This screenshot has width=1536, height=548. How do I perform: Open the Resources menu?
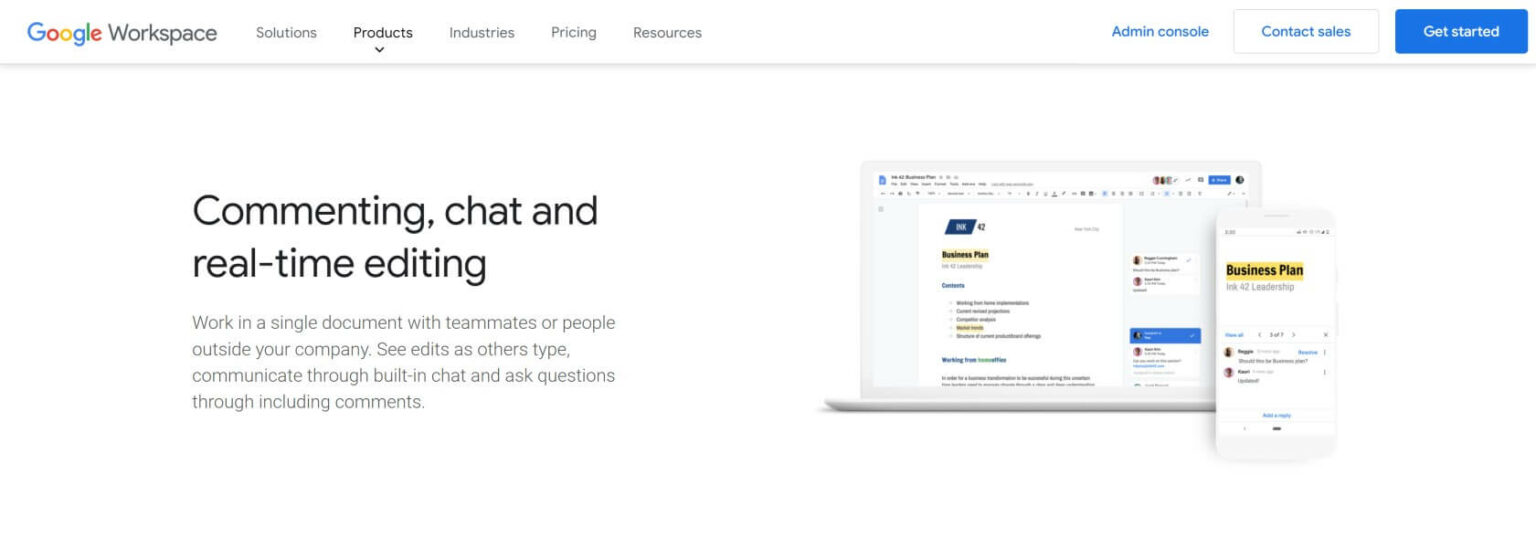[x=667, y=32]
